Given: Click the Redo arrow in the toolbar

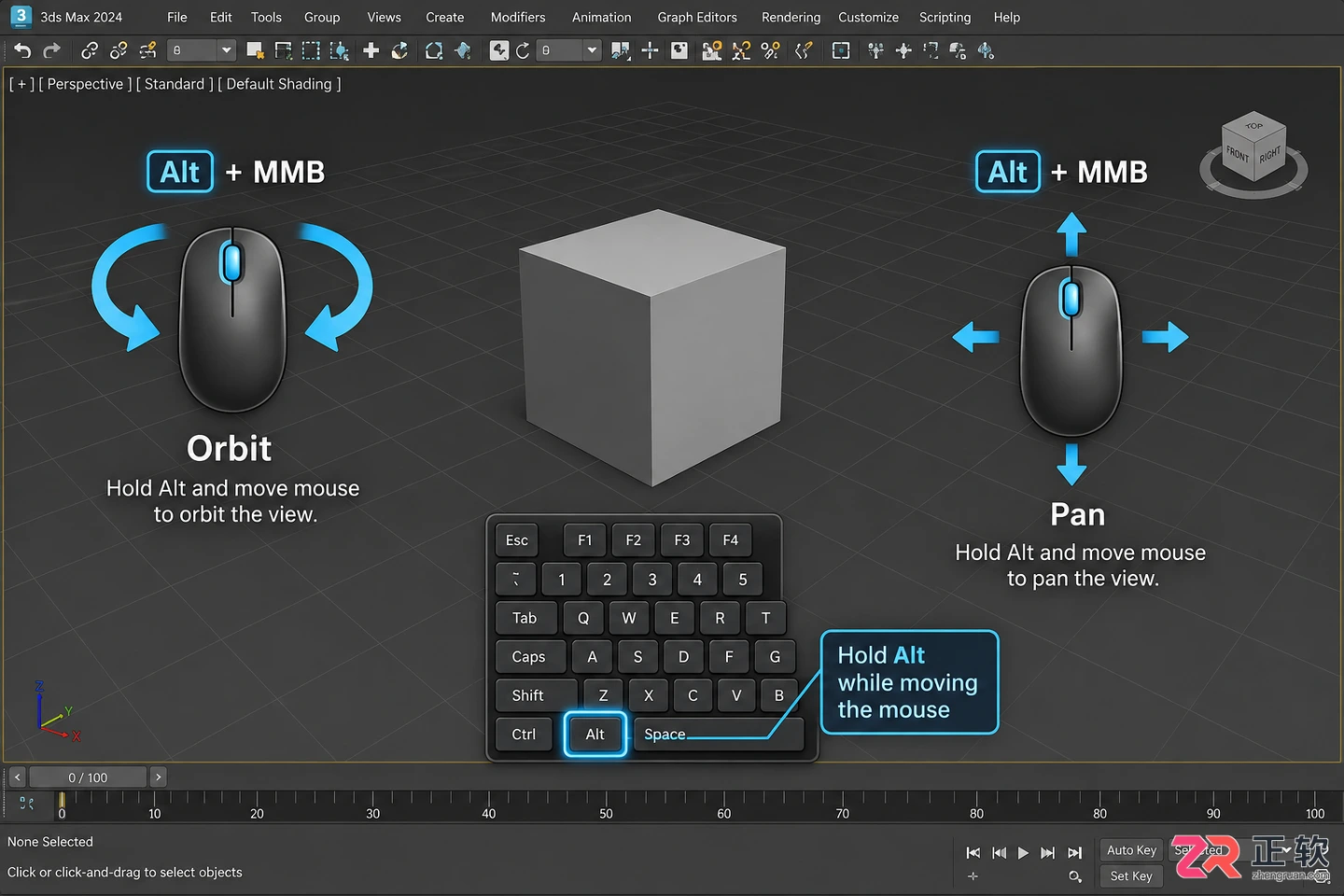Looking at the screenshot, I should coord(51,50).
